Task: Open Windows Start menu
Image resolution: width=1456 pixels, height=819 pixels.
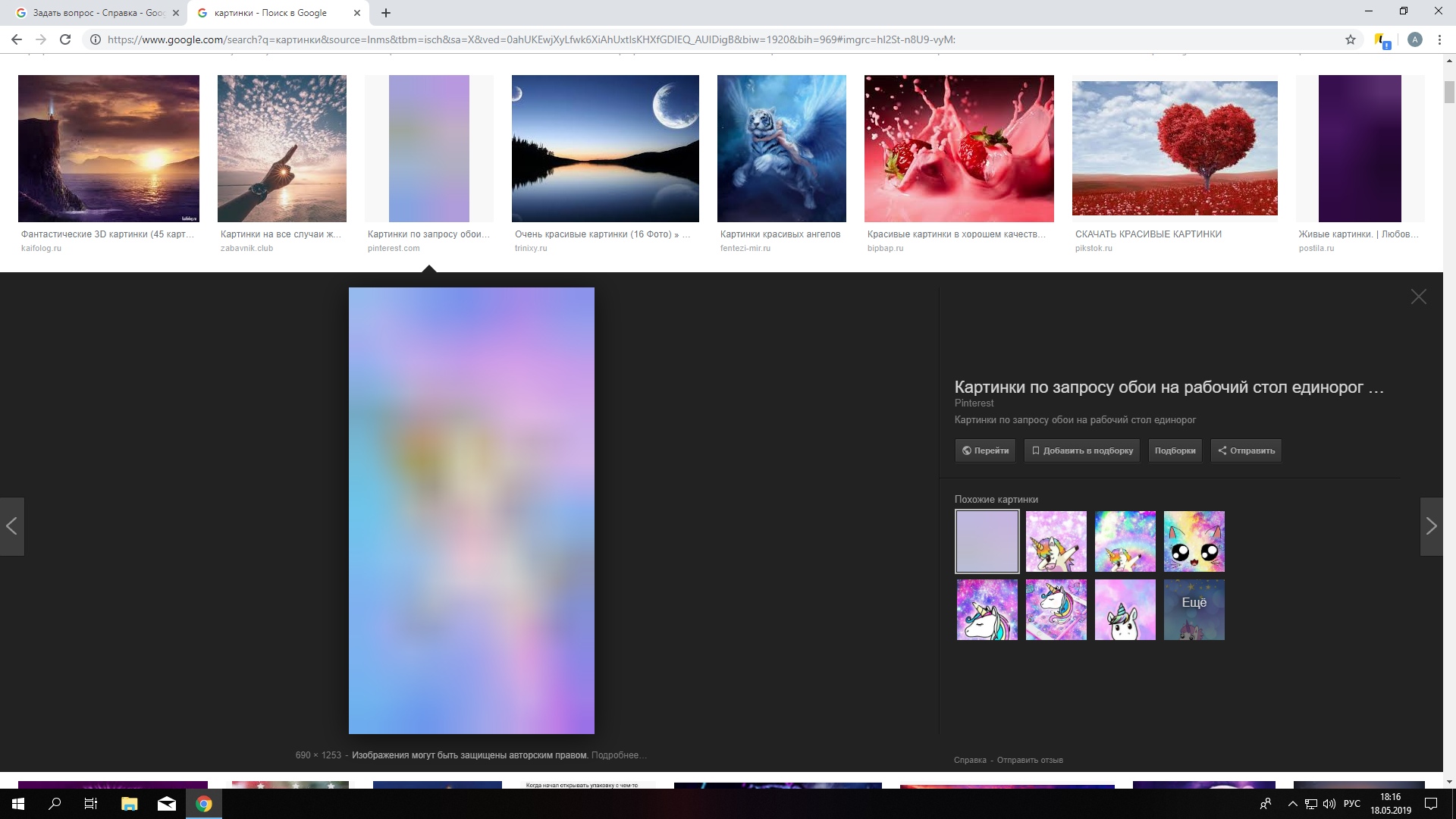Action: [x=18, y=804]
